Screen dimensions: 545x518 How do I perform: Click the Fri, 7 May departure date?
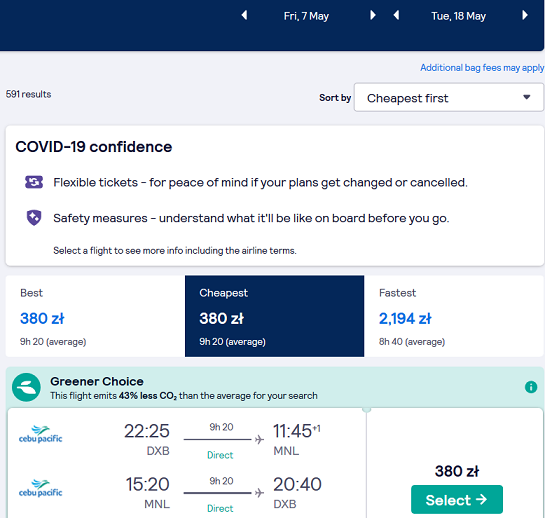[306, 16]
